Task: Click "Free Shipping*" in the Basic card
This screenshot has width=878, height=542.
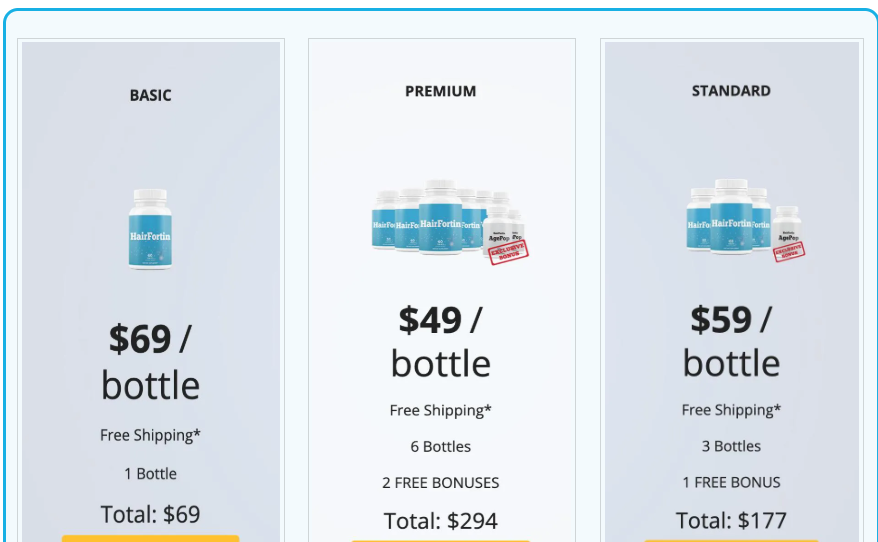Action: 150,435
